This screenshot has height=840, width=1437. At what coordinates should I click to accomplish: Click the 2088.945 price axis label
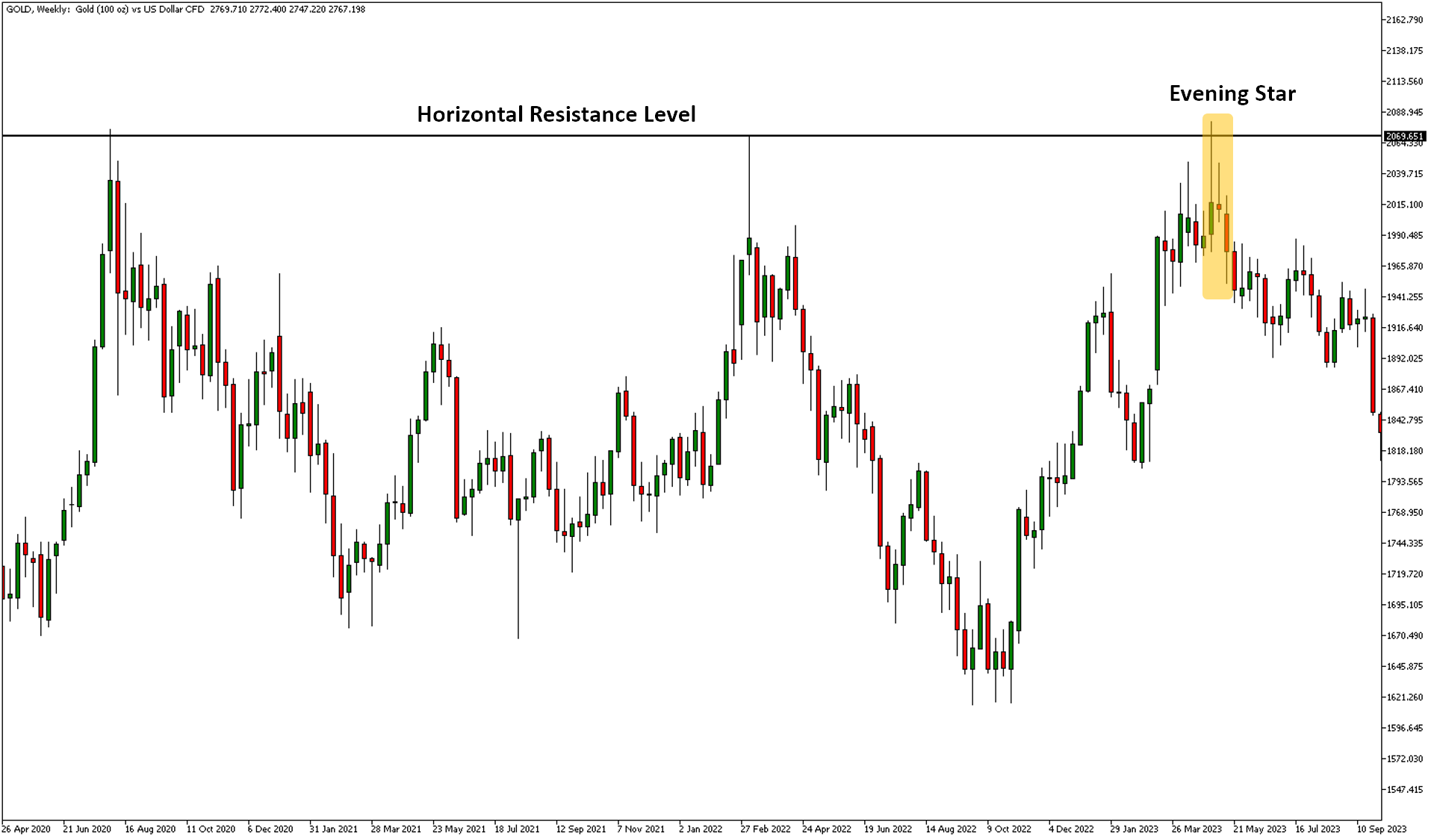(1404, 112)
